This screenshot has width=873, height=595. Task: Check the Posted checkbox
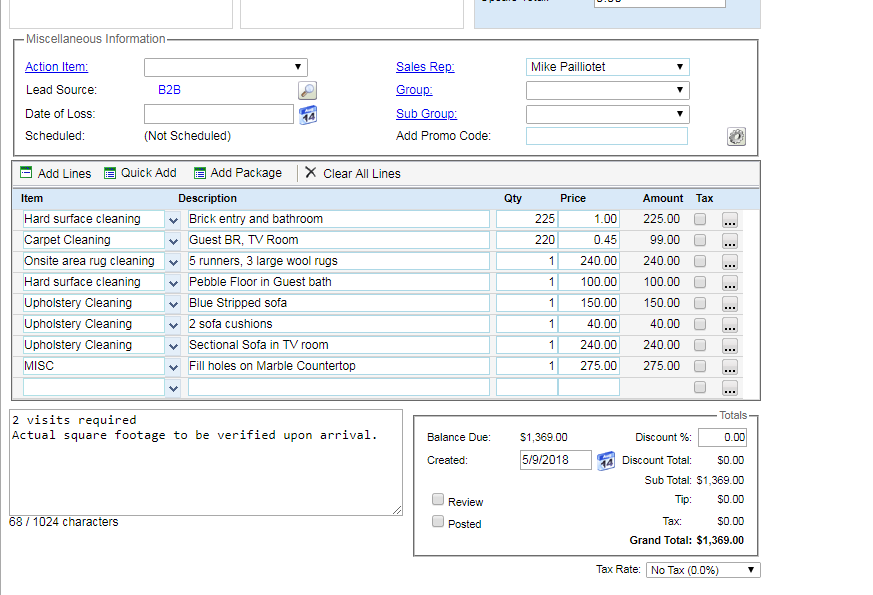pos(438,522)
